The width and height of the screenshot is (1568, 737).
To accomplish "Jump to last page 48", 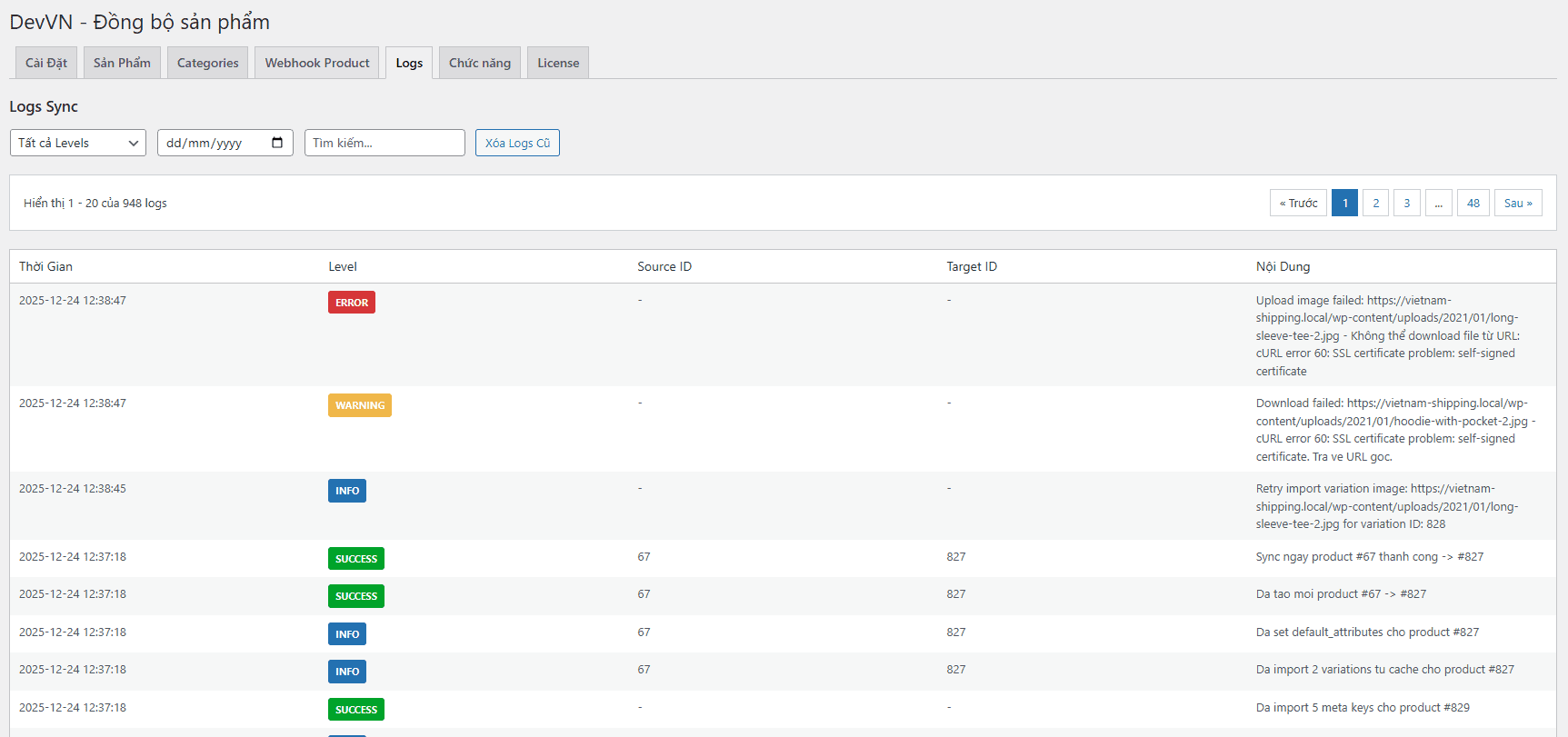I will [1473, 203].
